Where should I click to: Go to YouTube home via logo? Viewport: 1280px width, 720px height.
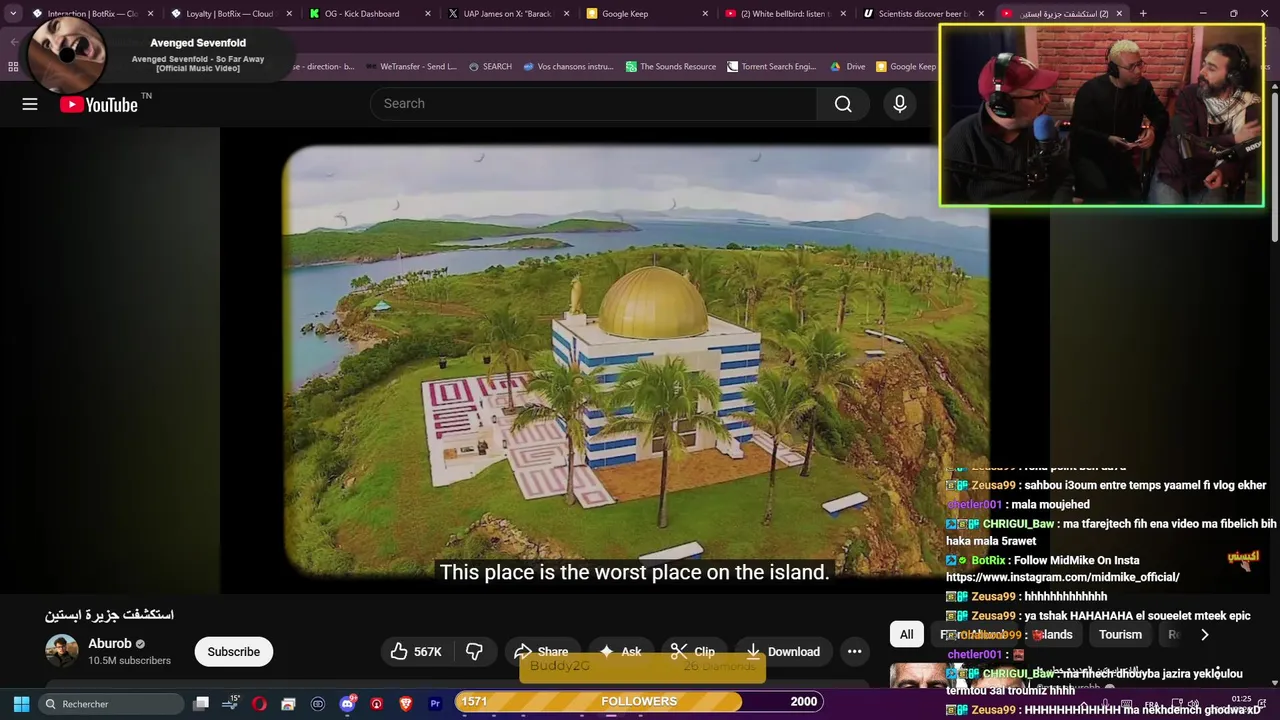[99, 105]
